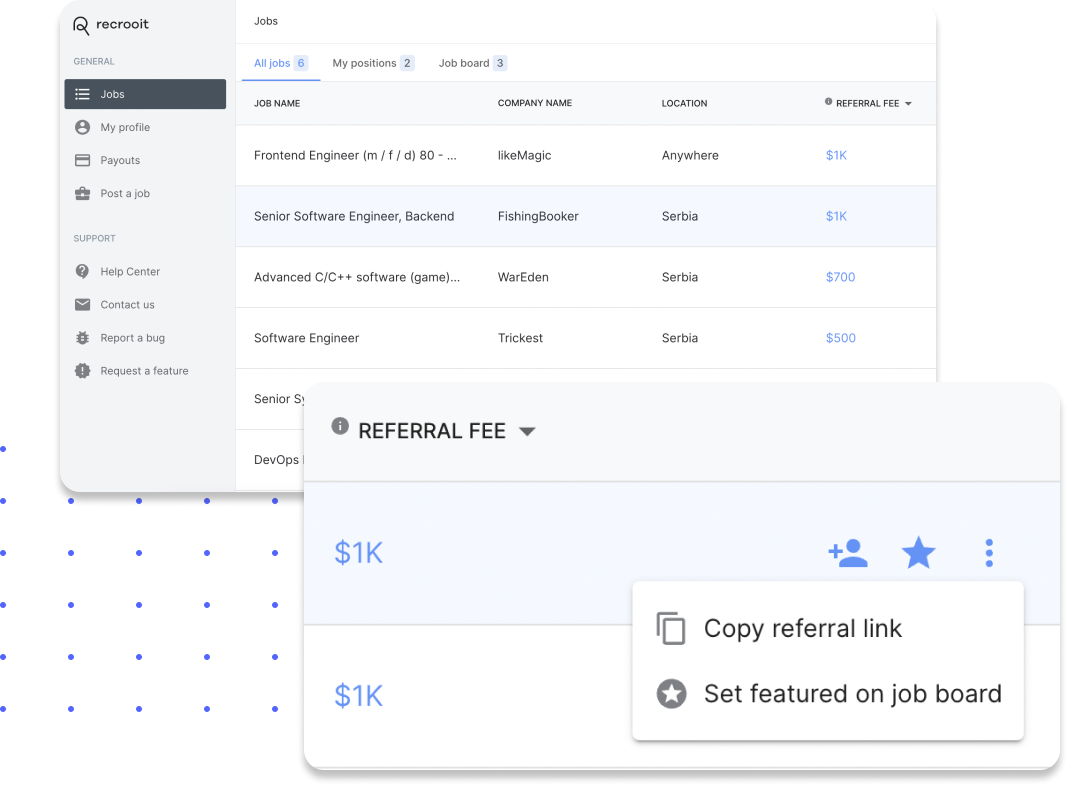
Task: Select Copy referral link
Action: click(x=802, y=628)
